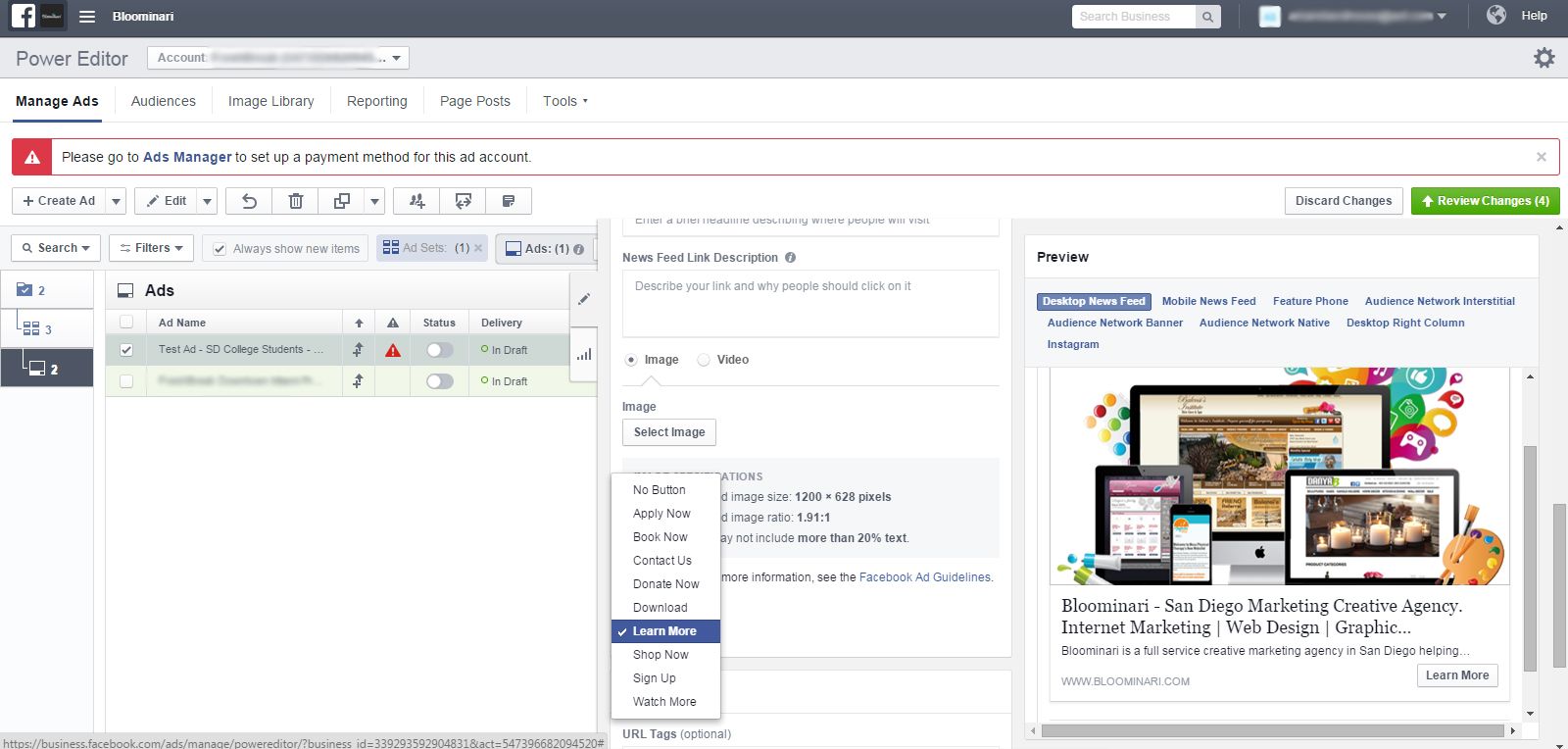Screen dimensions: 1568x749
Task: Select the Video radio button
Action: [704, 360]
